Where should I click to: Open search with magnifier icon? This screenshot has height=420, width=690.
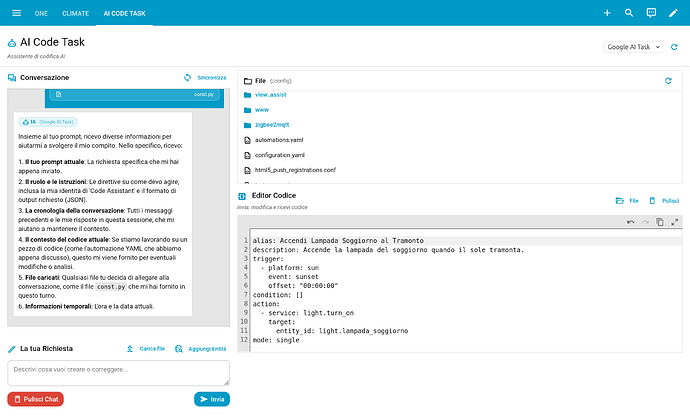[x=629, y=13]
